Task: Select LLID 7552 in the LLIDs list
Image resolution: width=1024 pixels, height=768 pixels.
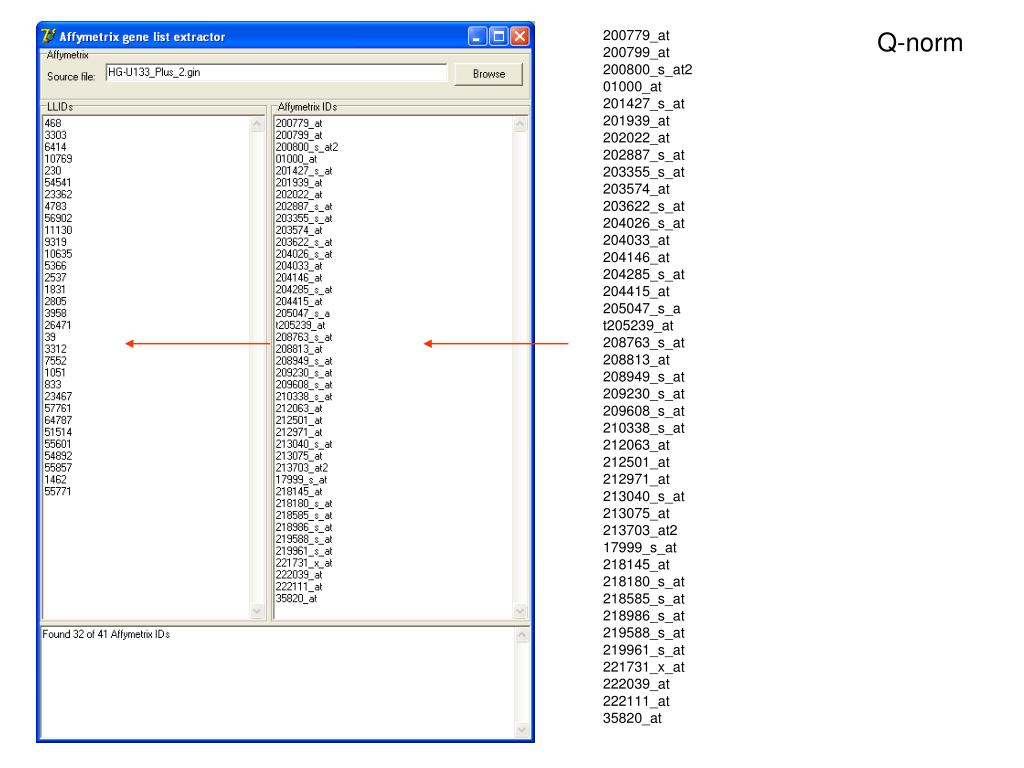Action: (56, 360)
